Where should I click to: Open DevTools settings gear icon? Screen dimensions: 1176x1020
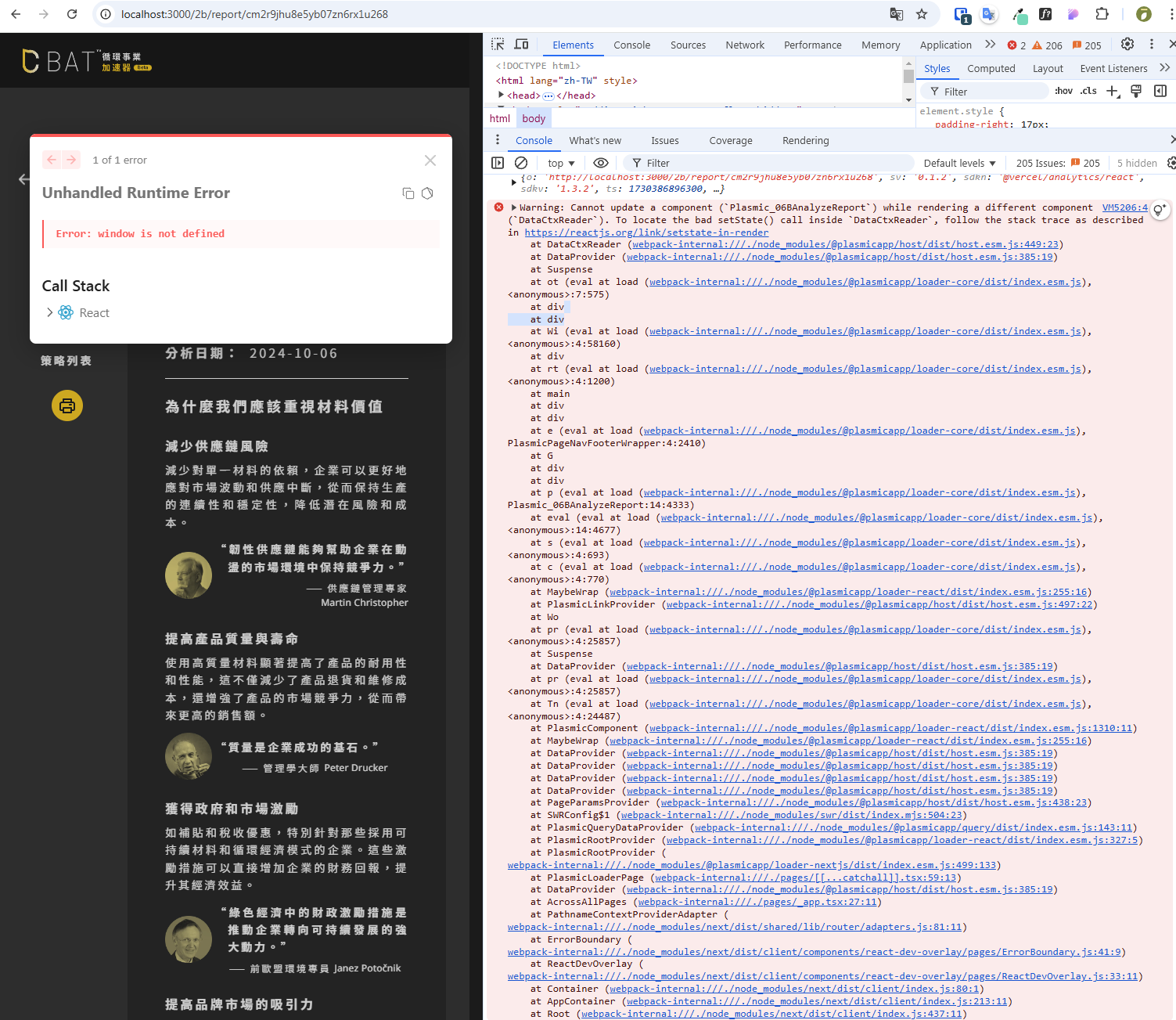point(1127,45)
